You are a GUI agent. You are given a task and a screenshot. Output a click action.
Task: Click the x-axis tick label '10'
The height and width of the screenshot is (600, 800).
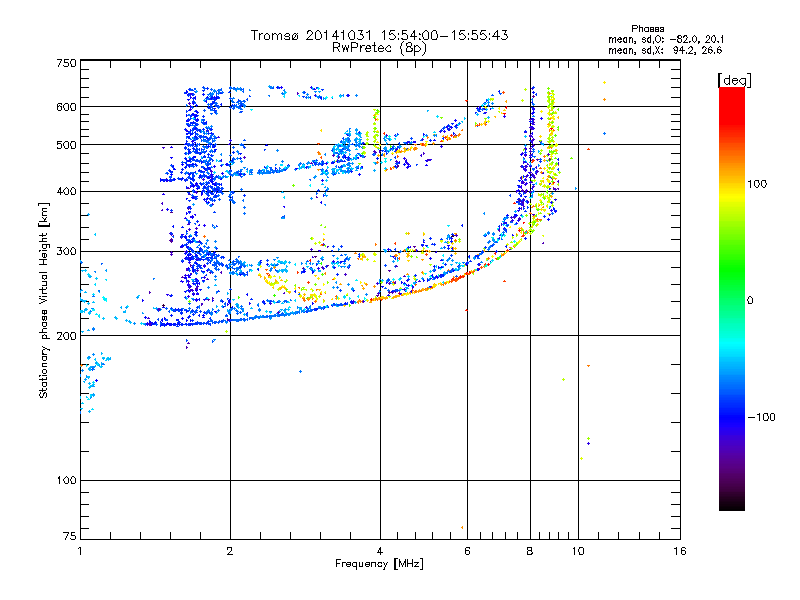(578, 551)
